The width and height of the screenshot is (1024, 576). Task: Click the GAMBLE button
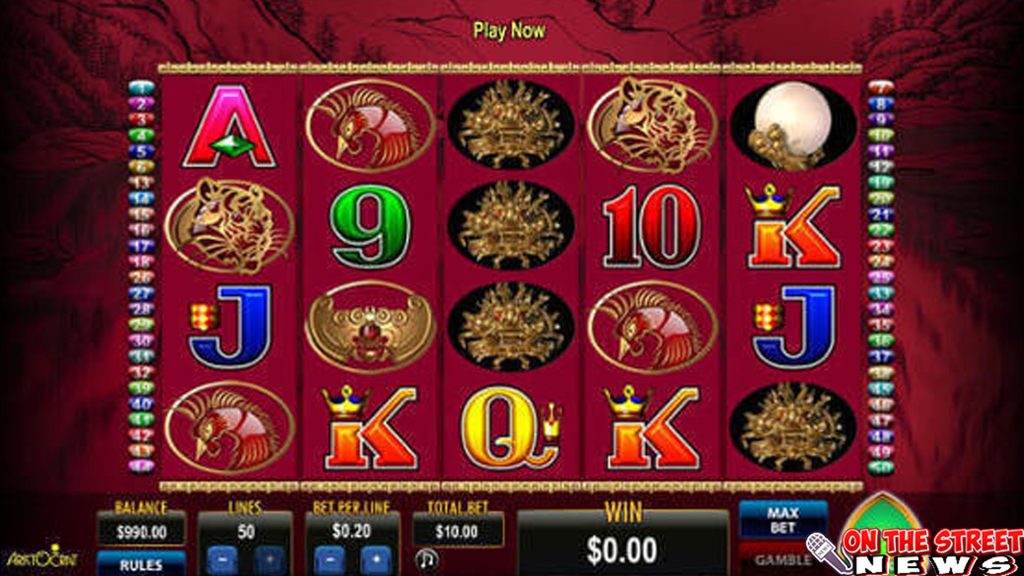tap(782, 560)
